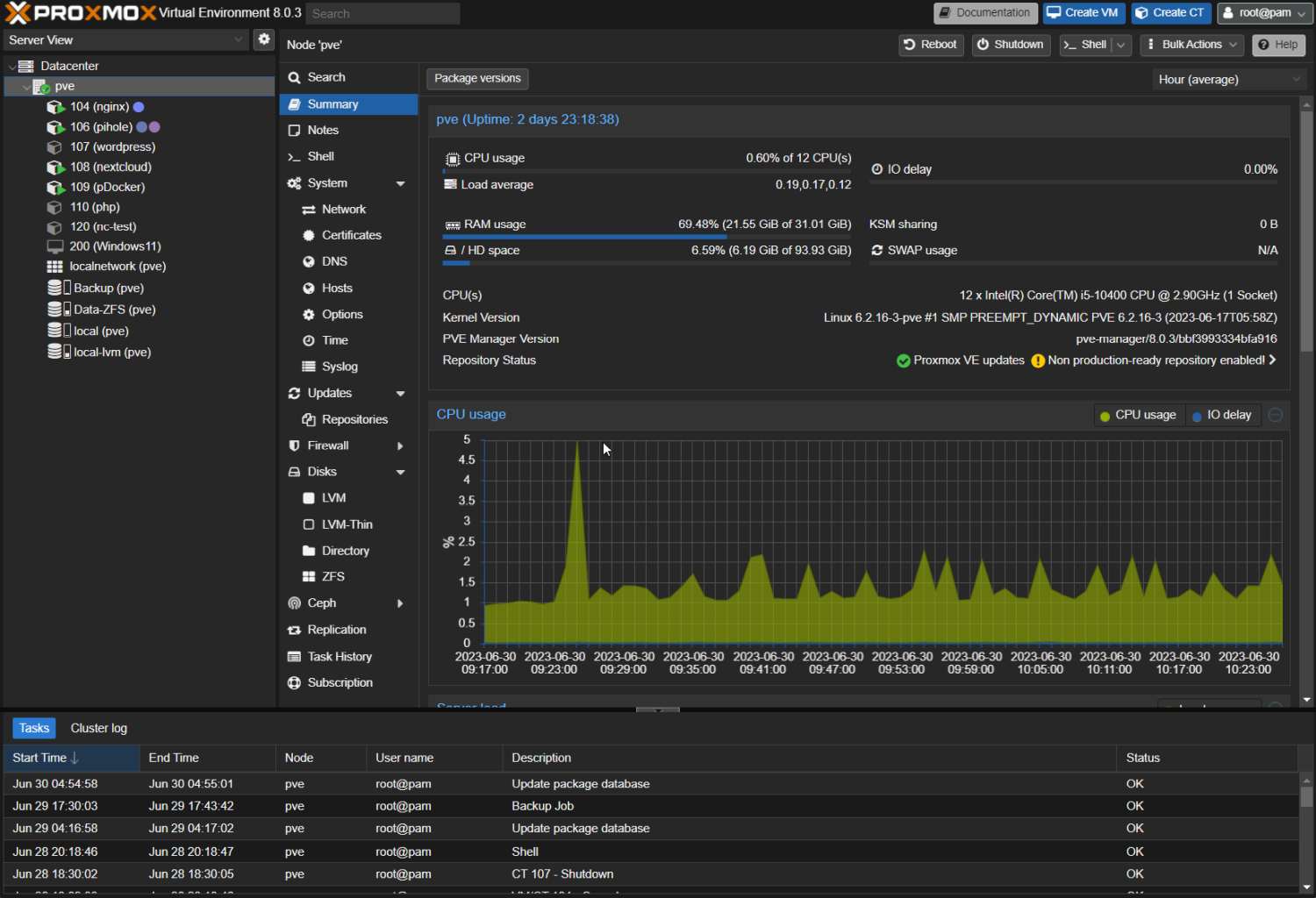Click the Syslog list icon
Screen dimensions: 1316x898
tap(309, 367)
